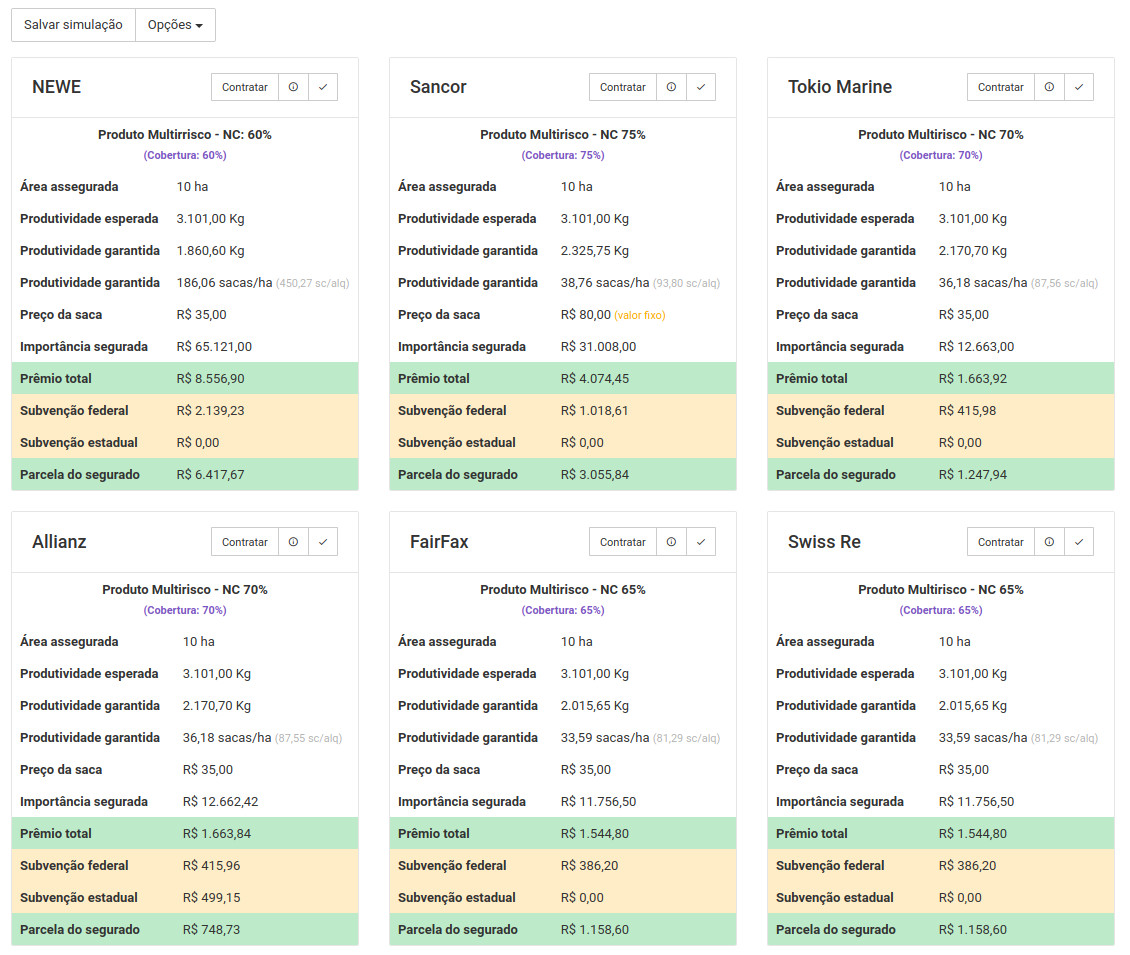Click Sancor Subvenção federal R$ 1.018,61
The height and width of the screenshot is (955, 1130).
595,411
